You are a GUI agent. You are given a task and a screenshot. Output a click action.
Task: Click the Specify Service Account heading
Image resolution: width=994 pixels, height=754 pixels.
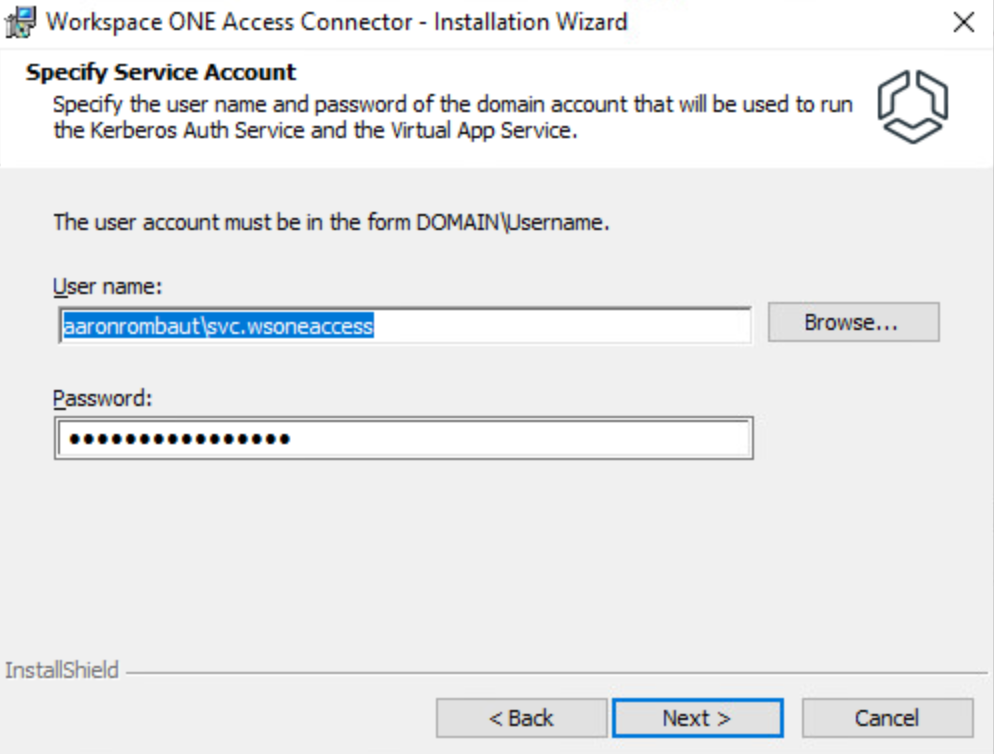pos(161,73)
